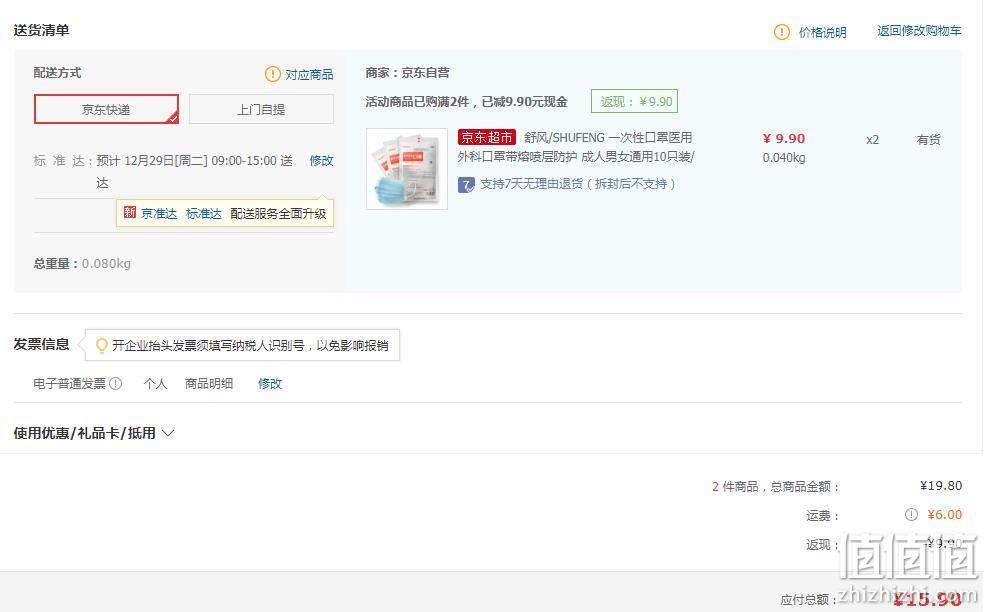
Task: Click the estimated delivery time text
Action: coord(195,171)
